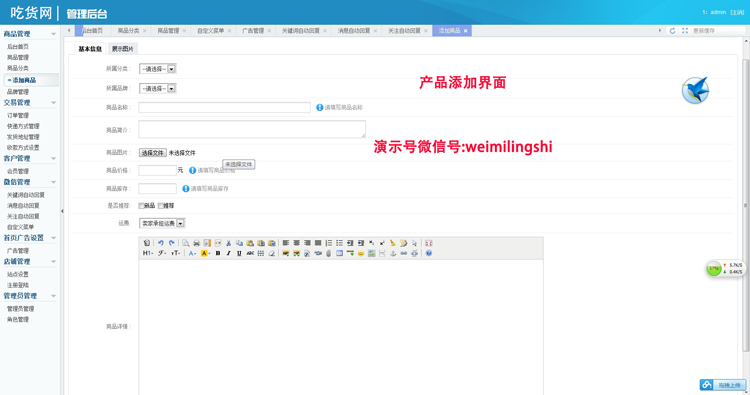Click the eraser remove-format icon
This screenshot has height=395, width=750.
pos(272,253)
